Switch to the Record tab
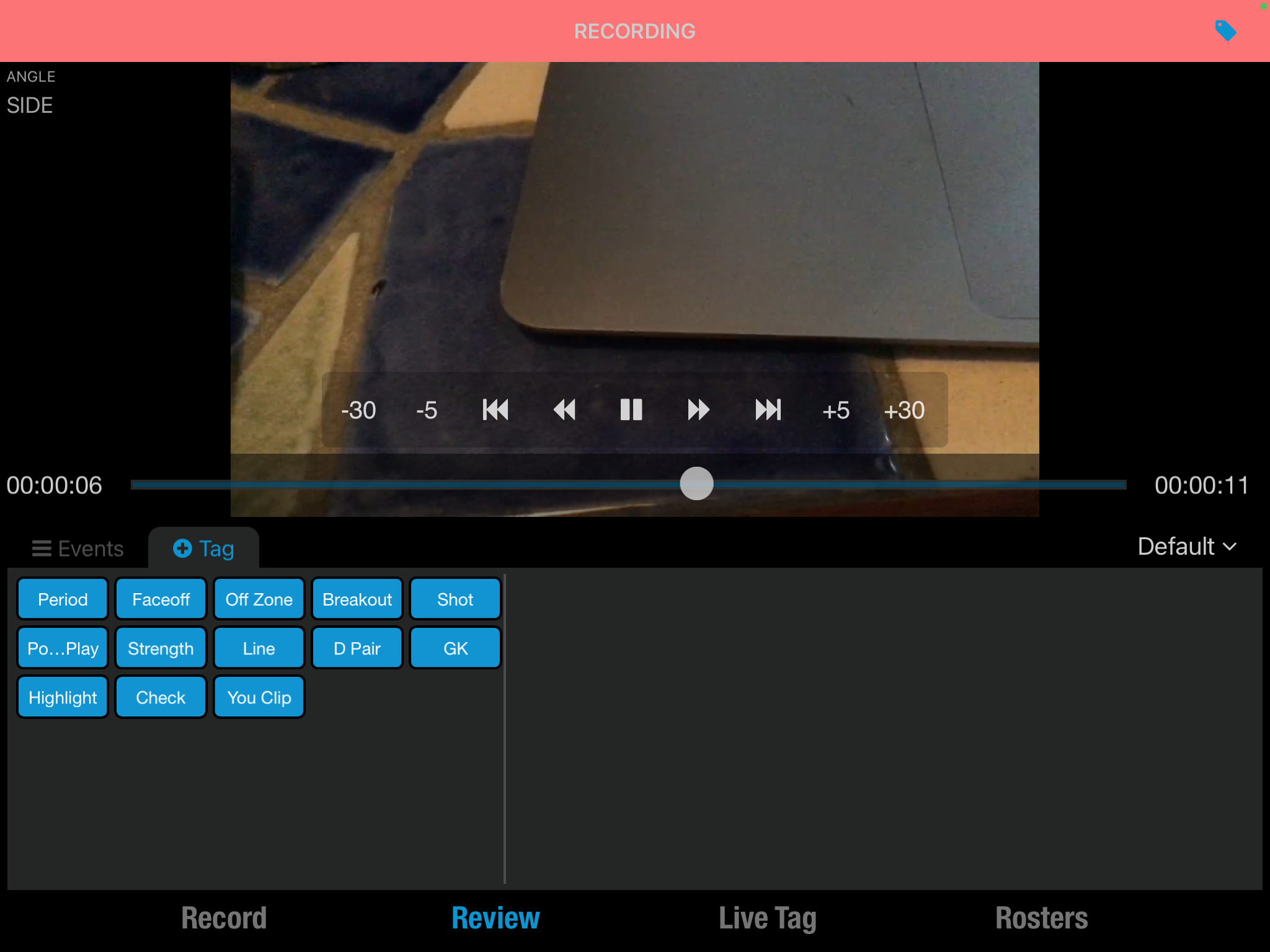The height and width of the screenshot is (952, 1270). 224,918
